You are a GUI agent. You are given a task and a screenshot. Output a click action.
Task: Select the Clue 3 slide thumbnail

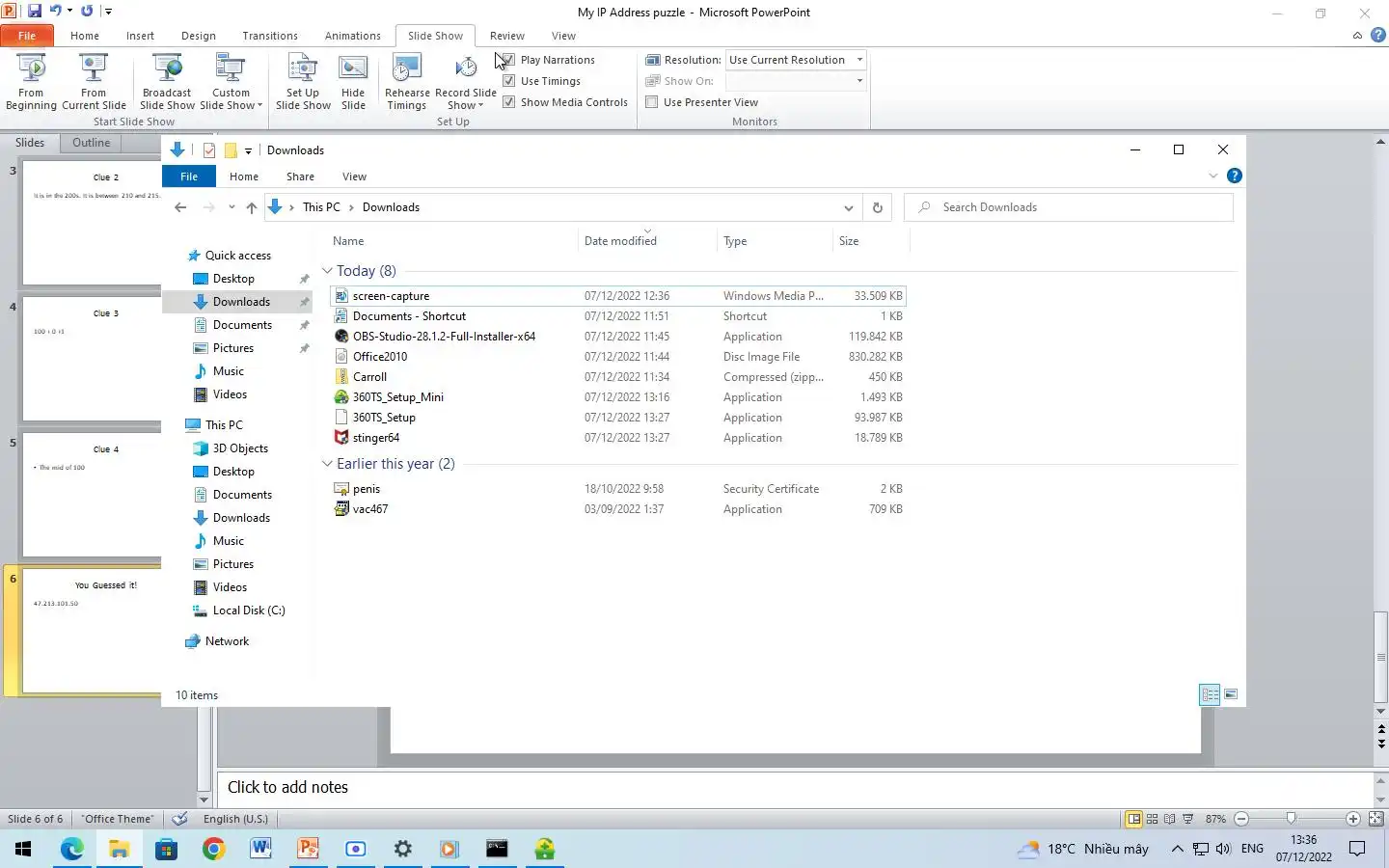click(92, 359)
